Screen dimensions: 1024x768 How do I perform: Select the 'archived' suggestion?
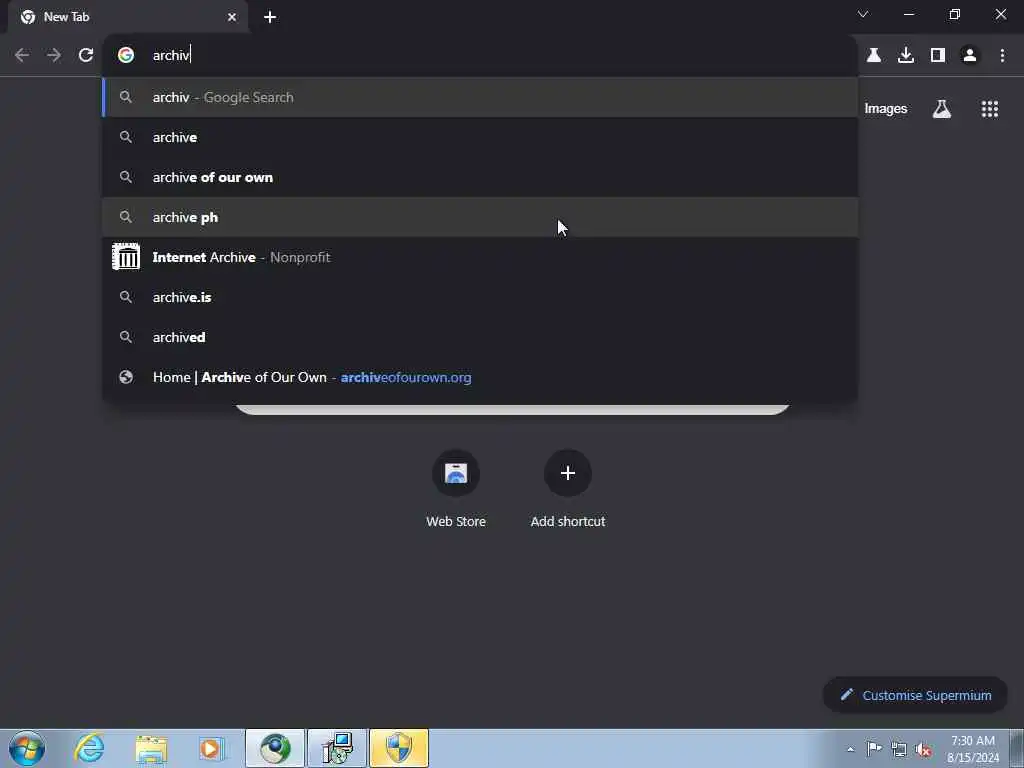480,337
